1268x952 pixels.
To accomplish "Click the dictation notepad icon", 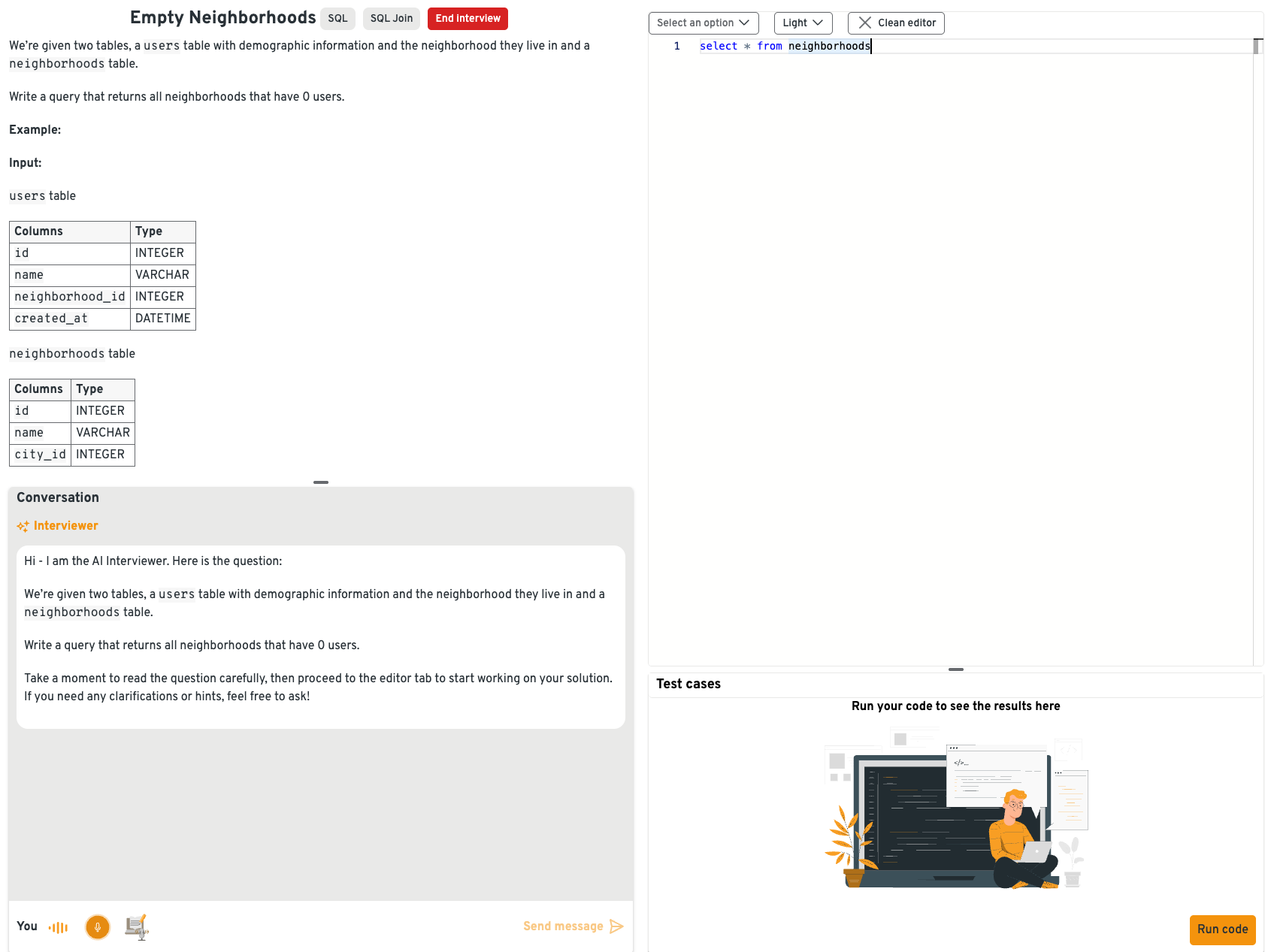I will tap(137, 927).
